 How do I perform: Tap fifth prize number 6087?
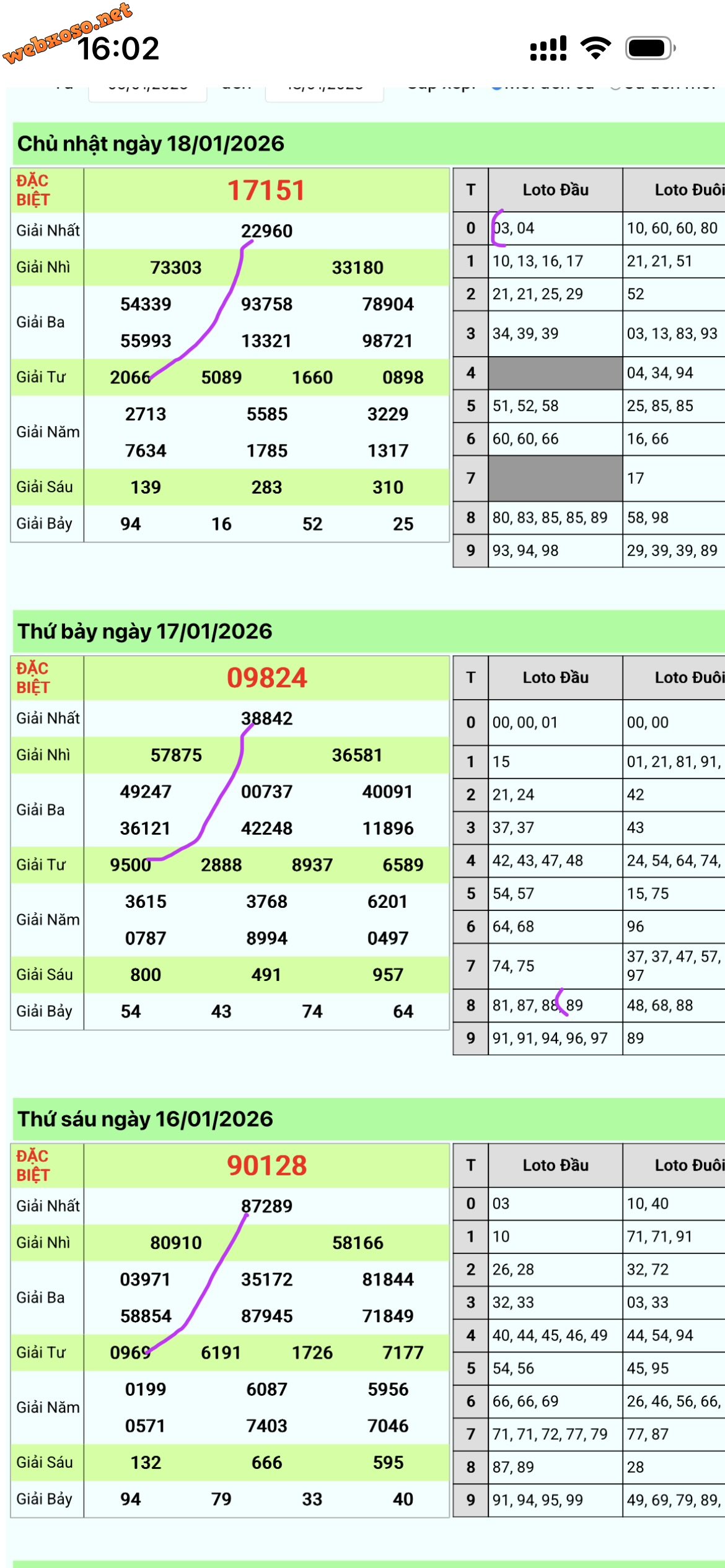[x=266, y=1389]
